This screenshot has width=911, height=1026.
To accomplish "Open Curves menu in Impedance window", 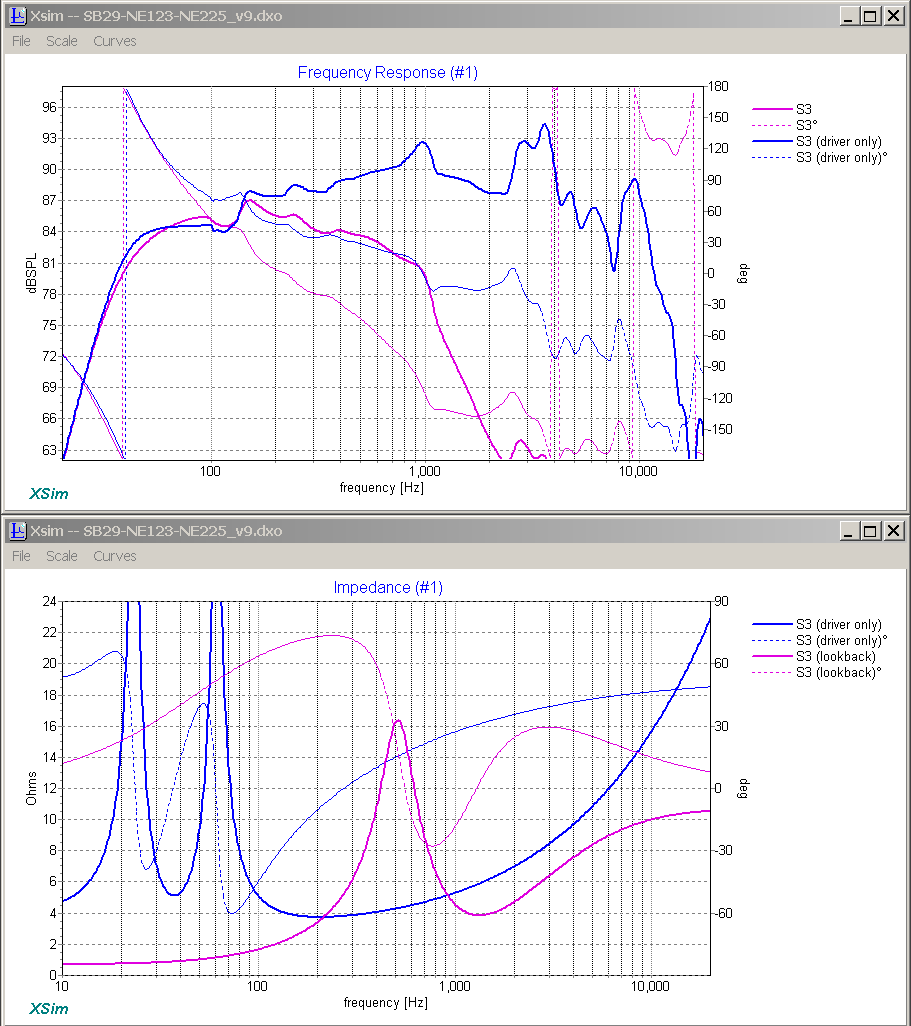I will tap(115, 556).
